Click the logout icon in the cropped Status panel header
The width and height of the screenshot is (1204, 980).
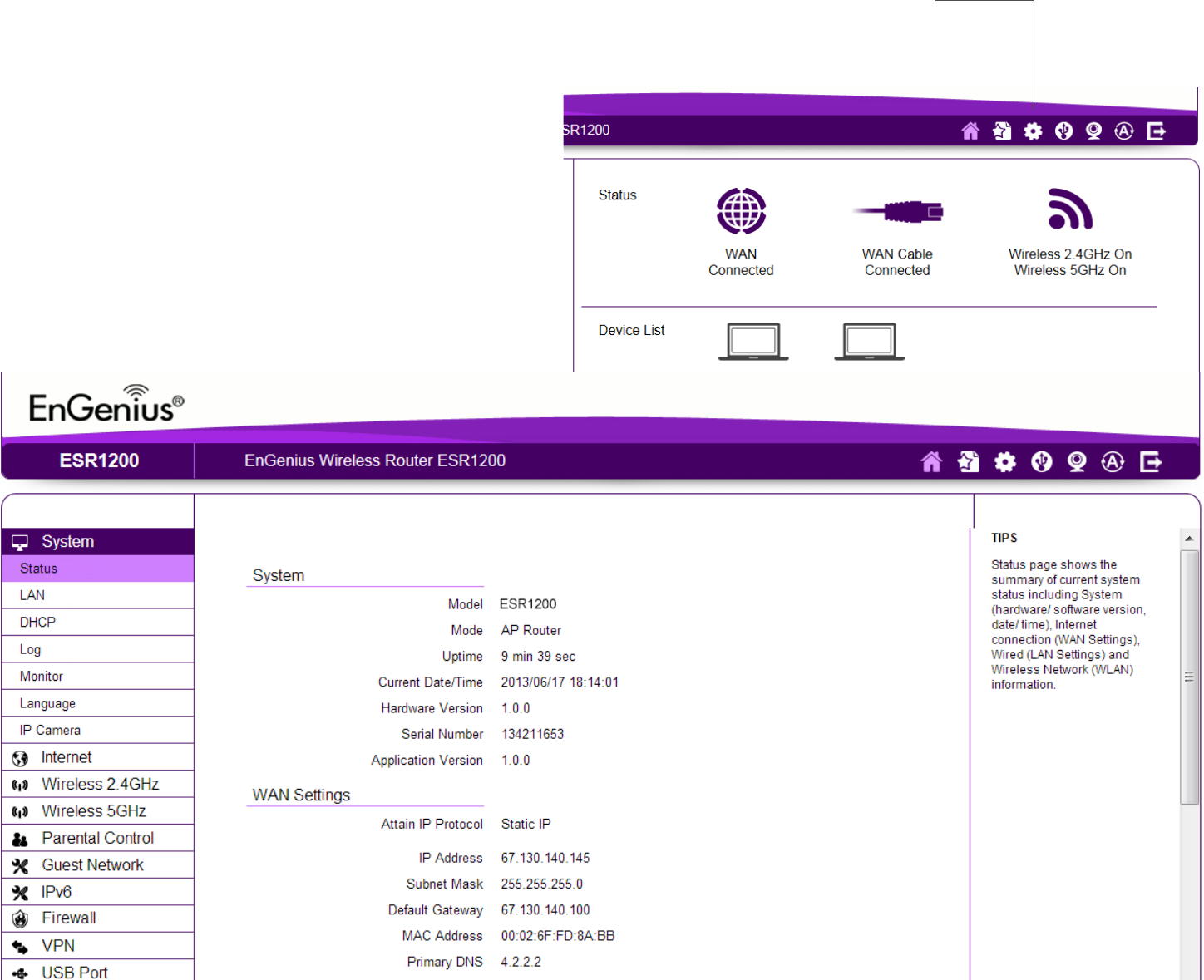click(1156, 131)
